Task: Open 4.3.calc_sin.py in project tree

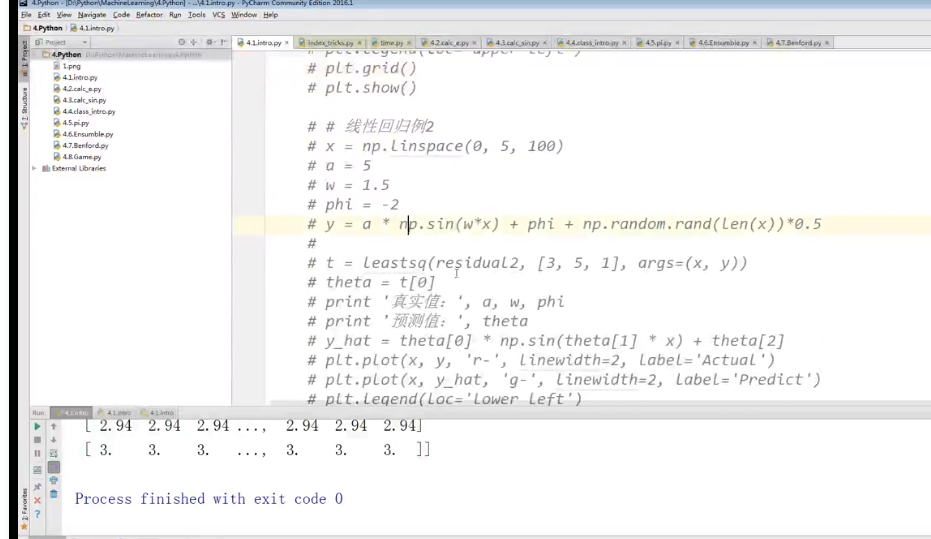Action: tap(80, 100)
